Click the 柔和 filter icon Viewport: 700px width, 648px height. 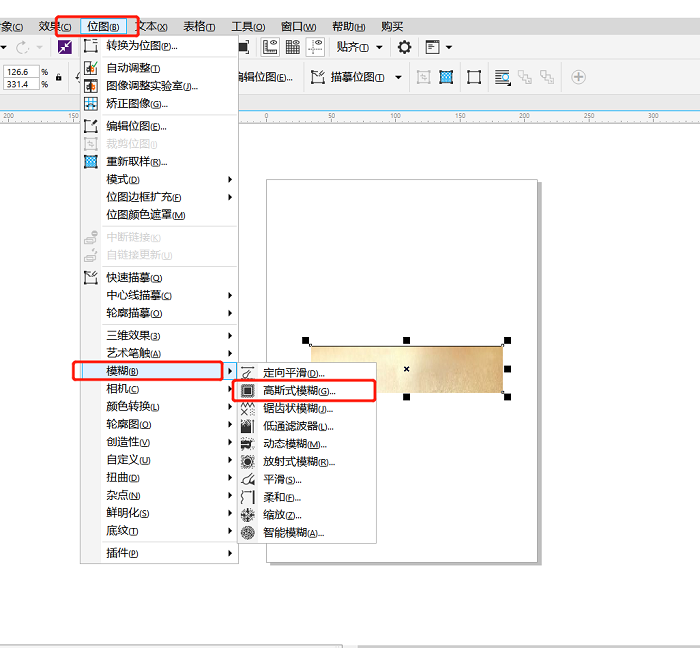point(248,497)
